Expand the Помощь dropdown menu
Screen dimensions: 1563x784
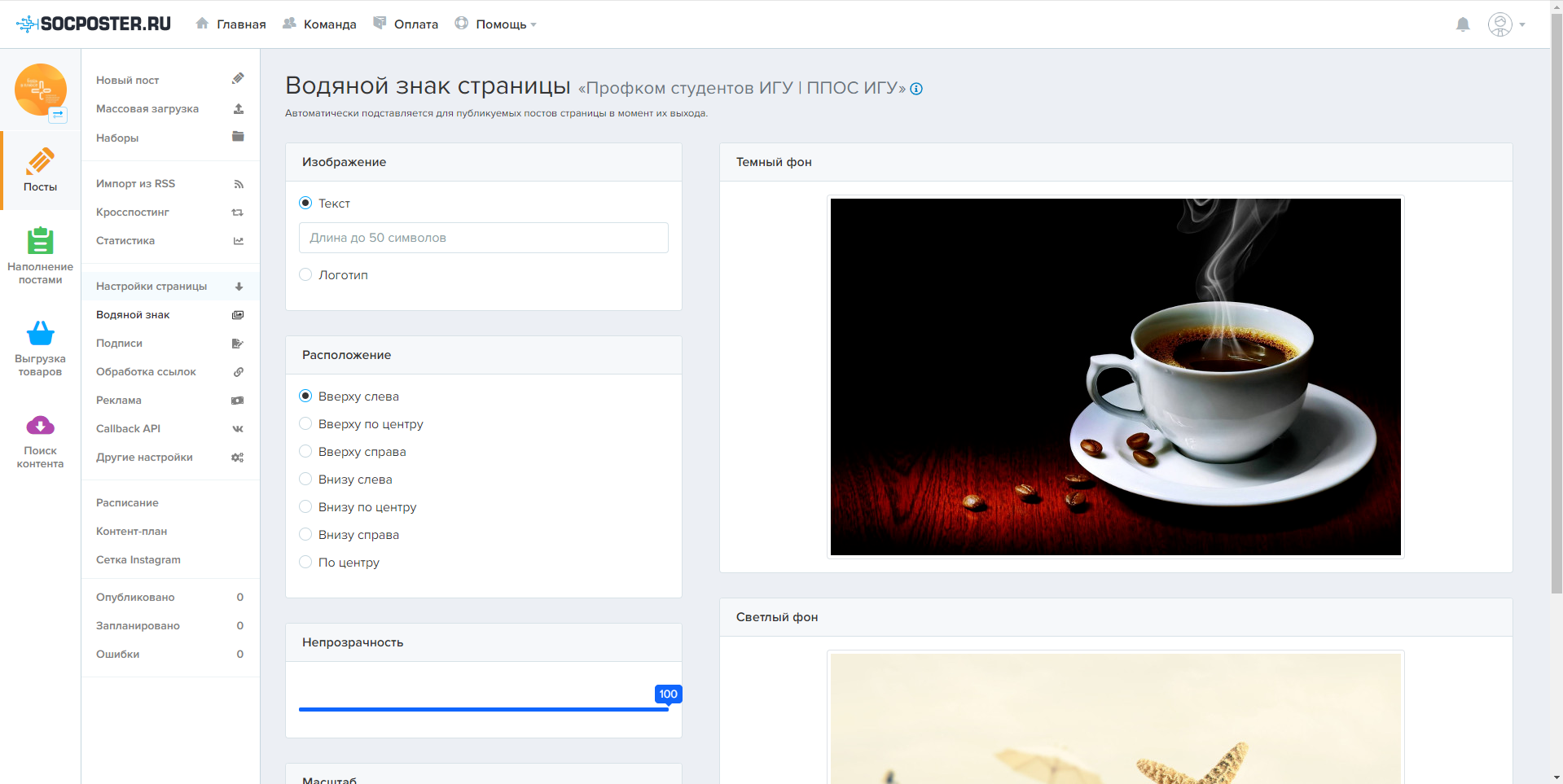(506, 24)
